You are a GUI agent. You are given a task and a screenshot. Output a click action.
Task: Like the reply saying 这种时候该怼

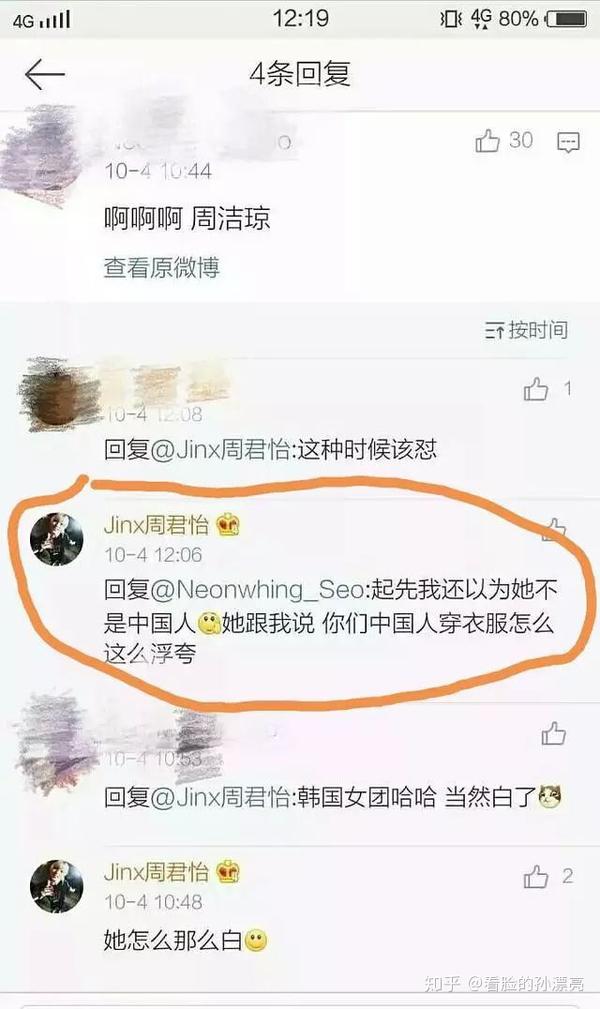(x=536, y=389)
